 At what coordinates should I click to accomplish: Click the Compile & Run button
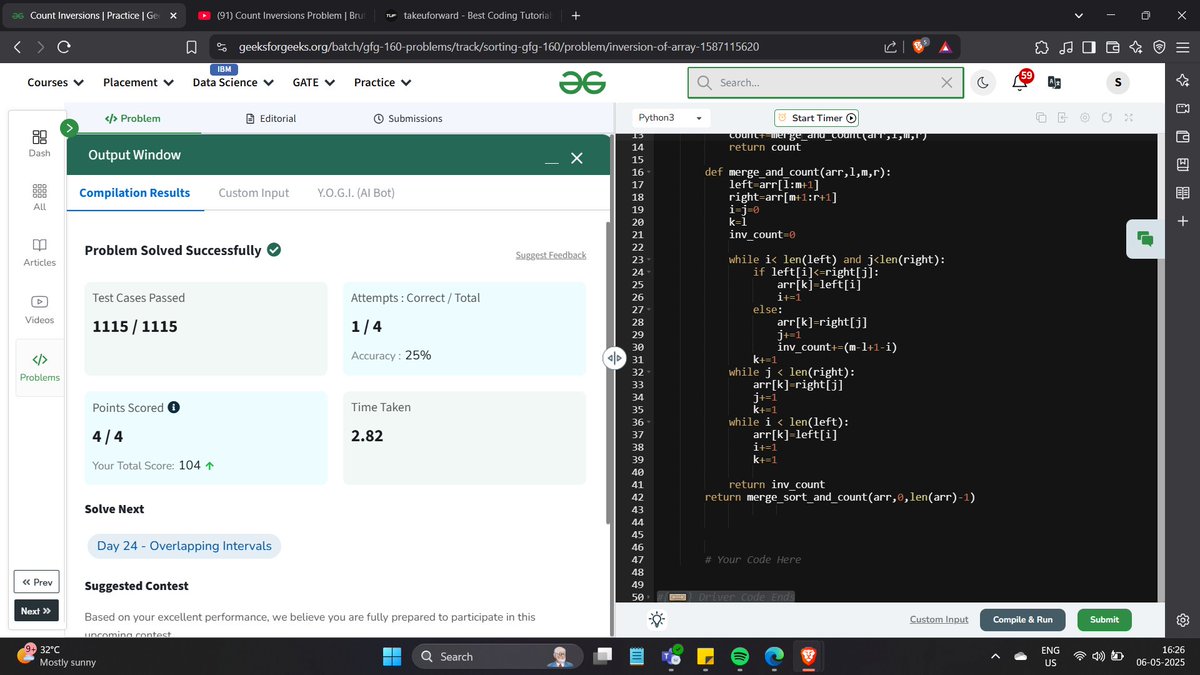pos(1022,620)
